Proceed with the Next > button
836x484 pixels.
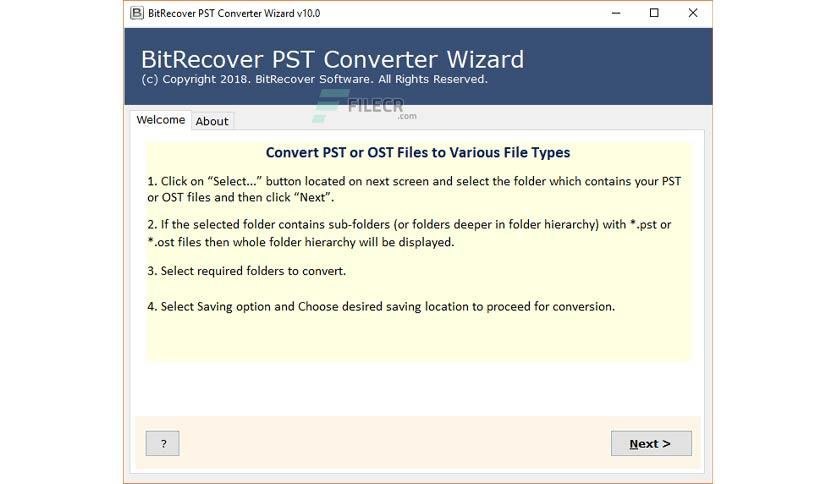click(x=651, y=443)
